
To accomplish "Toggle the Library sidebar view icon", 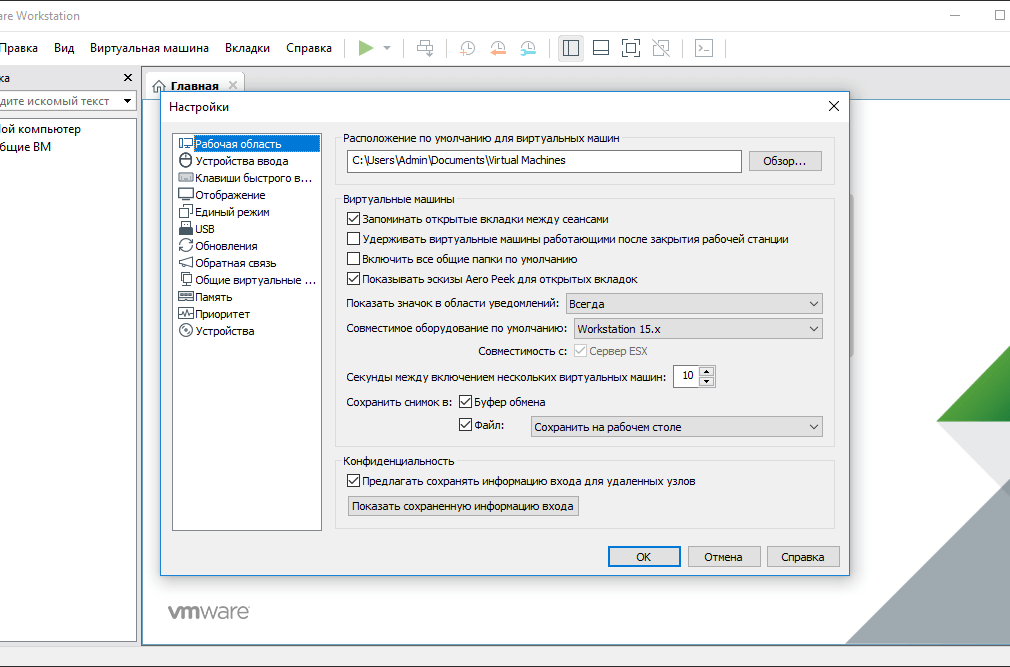I will pyautogui.click(x=571, y=48).
